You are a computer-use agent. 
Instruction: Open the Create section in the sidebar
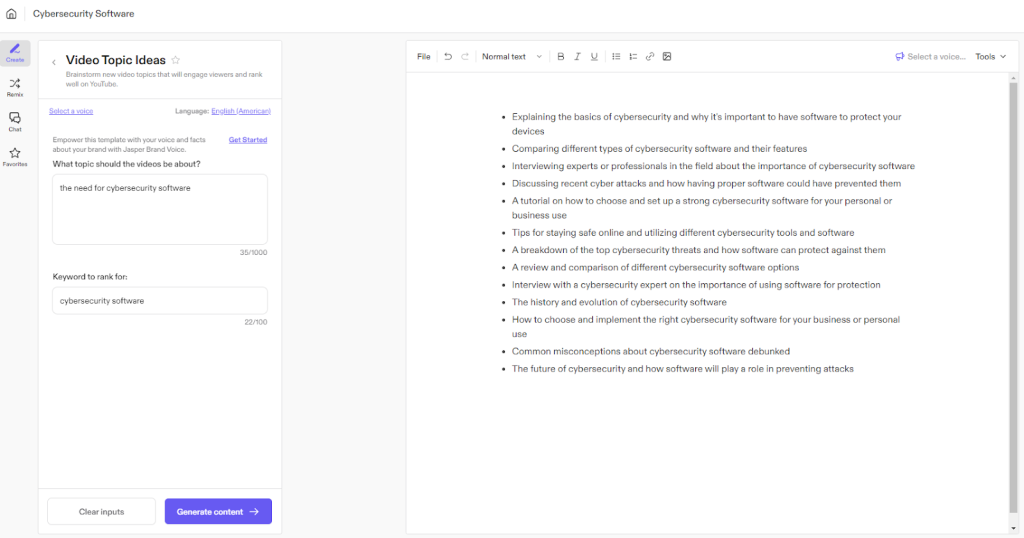[x=15, y=52]
